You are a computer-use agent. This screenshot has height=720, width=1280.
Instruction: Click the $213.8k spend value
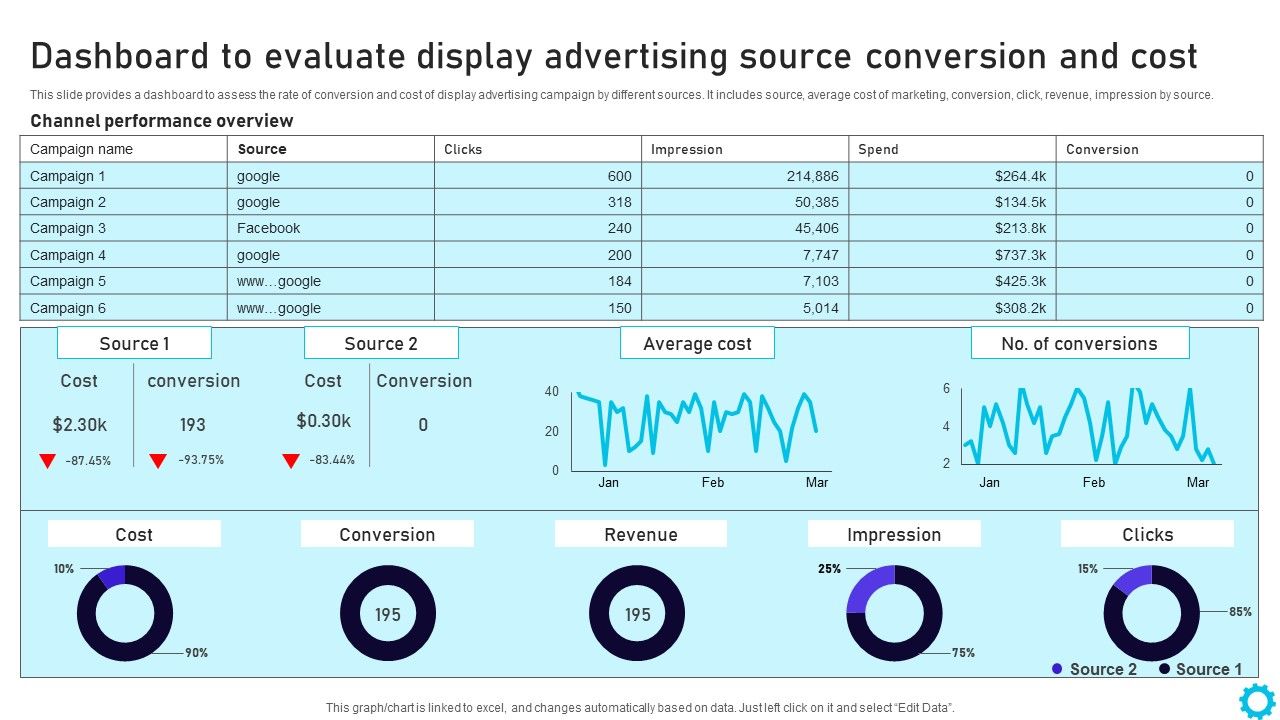[1021, 228]
